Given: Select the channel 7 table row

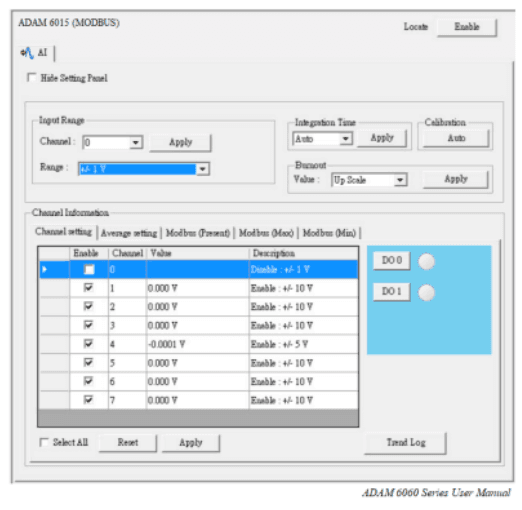Looking at the screenshot, I should (198, 400).
